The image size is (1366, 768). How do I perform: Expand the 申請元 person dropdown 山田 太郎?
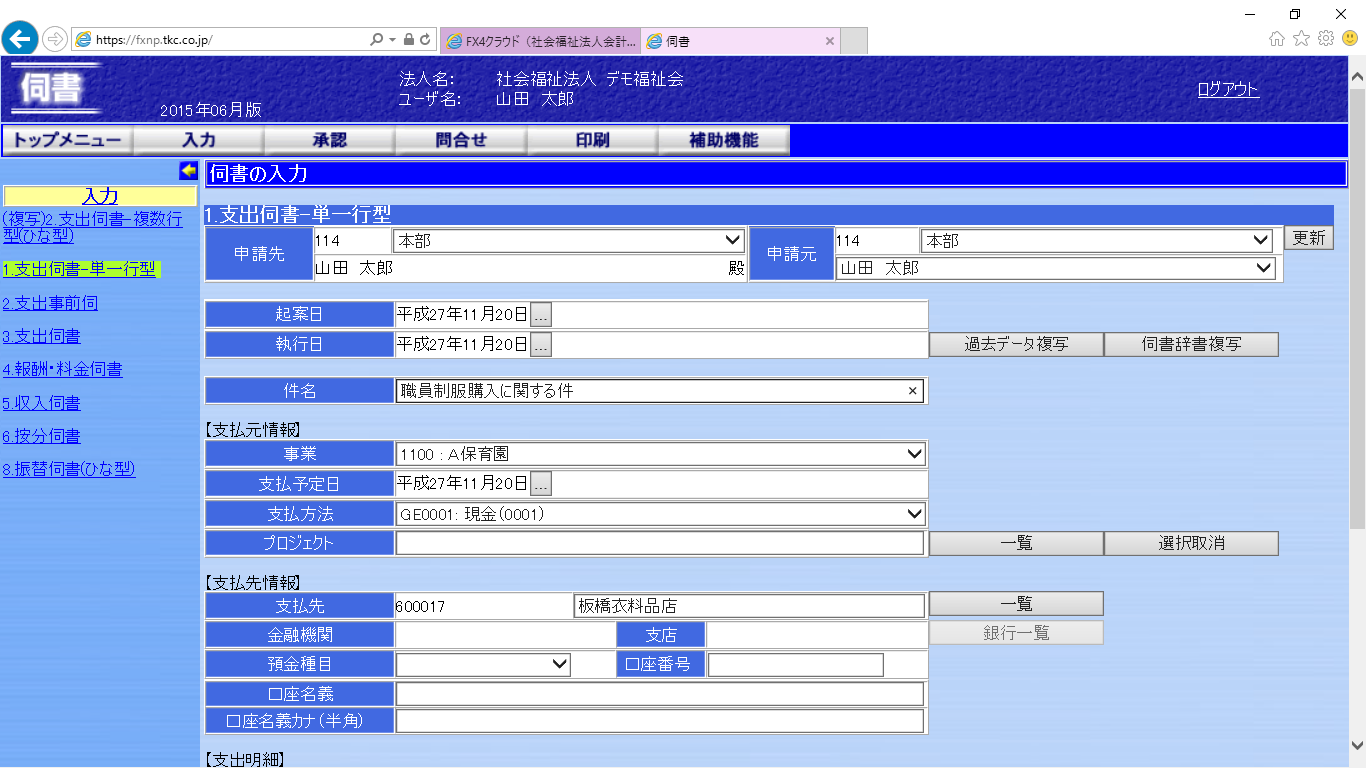(x=1056, y=268)
